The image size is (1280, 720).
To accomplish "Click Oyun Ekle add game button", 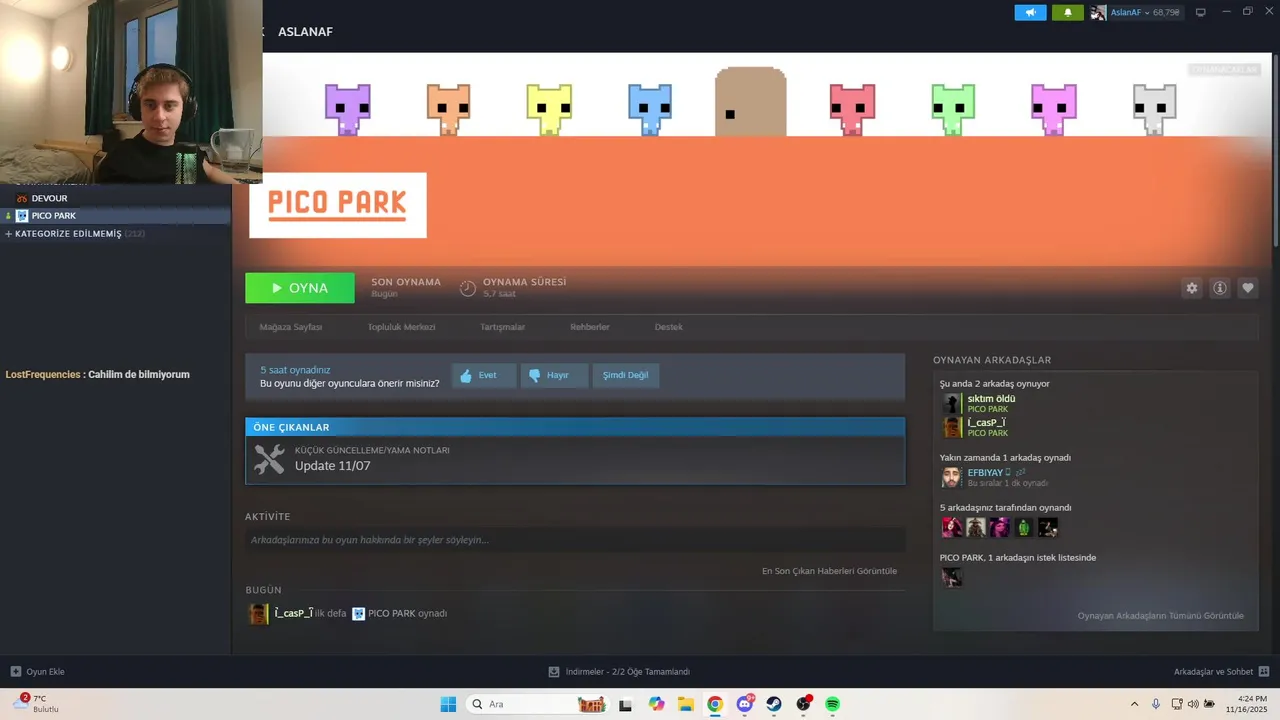I will 37,672.
